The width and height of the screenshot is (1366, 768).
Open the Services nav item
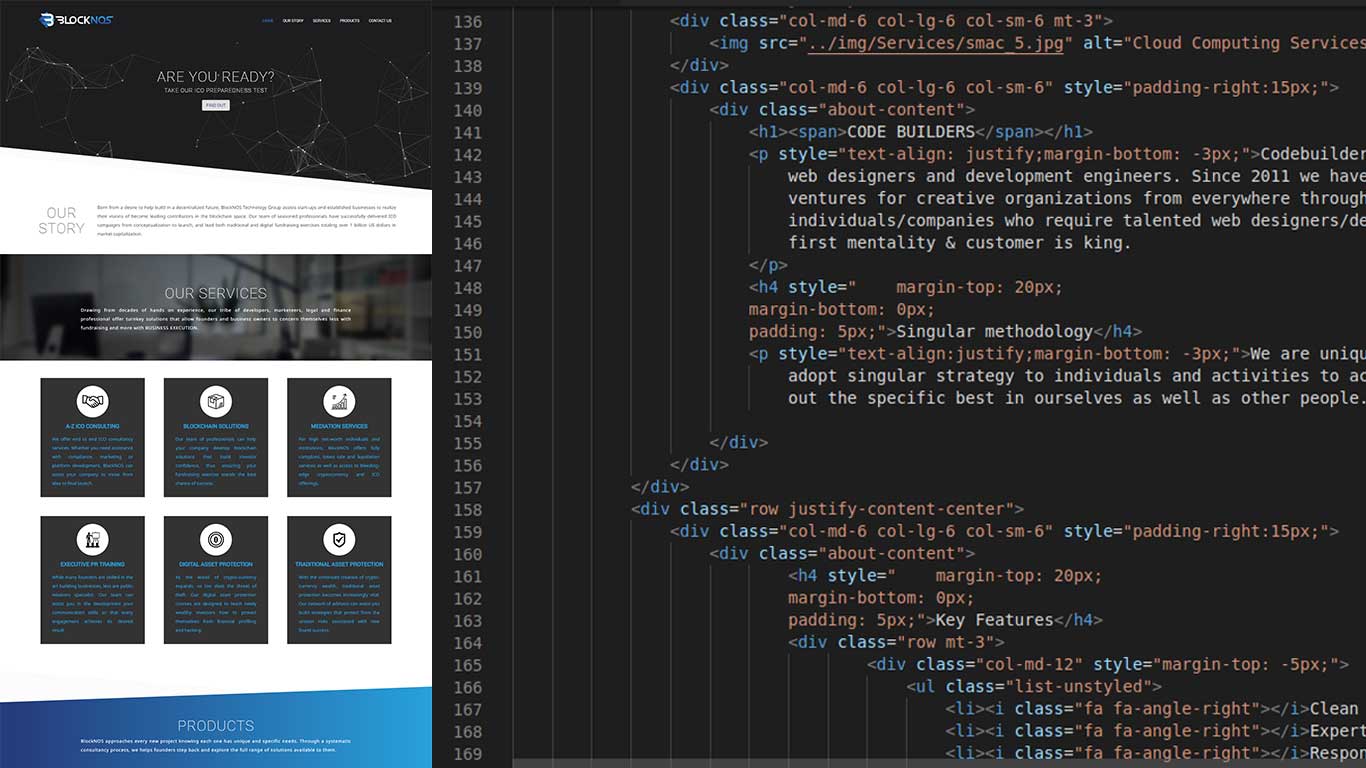click(x=322, y=21)
